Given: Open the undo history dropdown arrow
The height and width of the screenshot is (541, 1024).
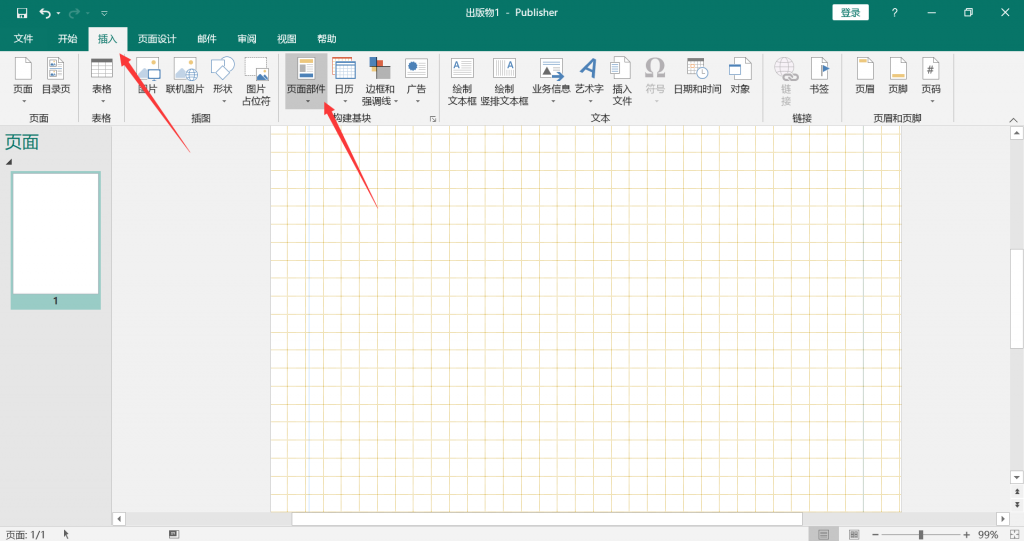Looking at the screenshot, I should coord(58,13).
